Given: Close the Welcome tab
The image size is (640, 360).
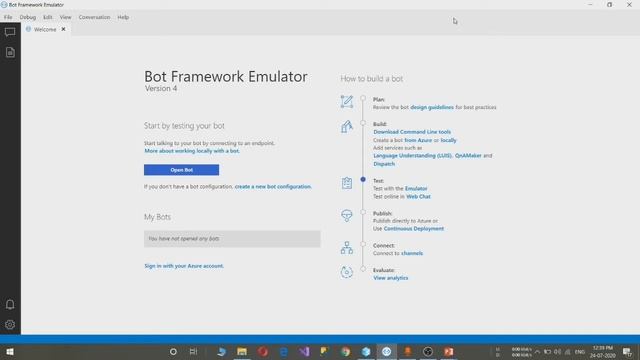Looking at the screenshot, I should coord(63,29).
